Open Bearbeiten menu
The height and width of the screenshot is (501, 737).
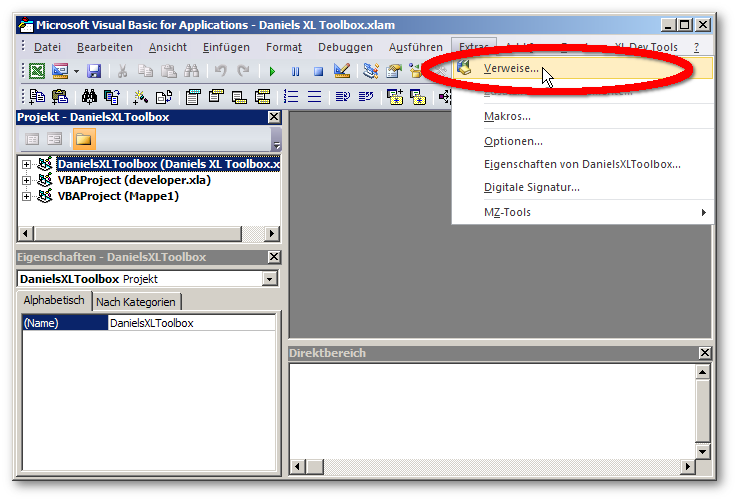click(x=105, y=47)
